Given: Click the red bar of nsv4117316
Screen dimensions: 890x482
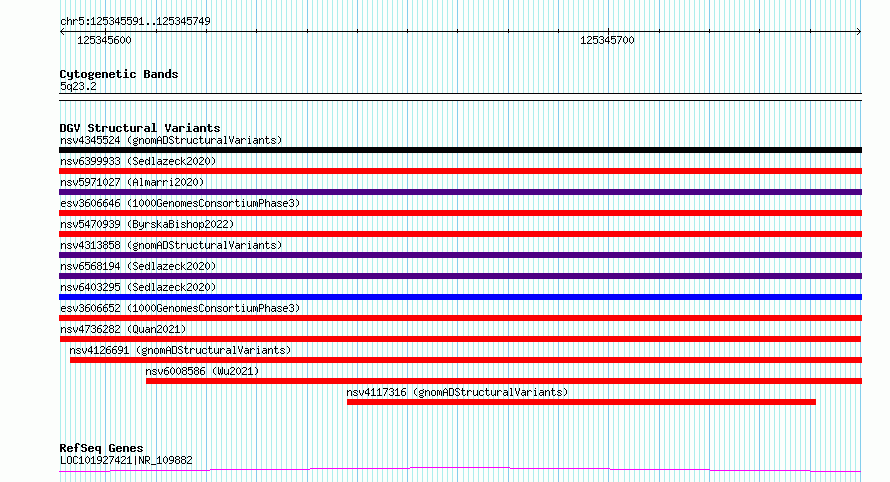Looking at the screenshot, I should tap(581, 402).
